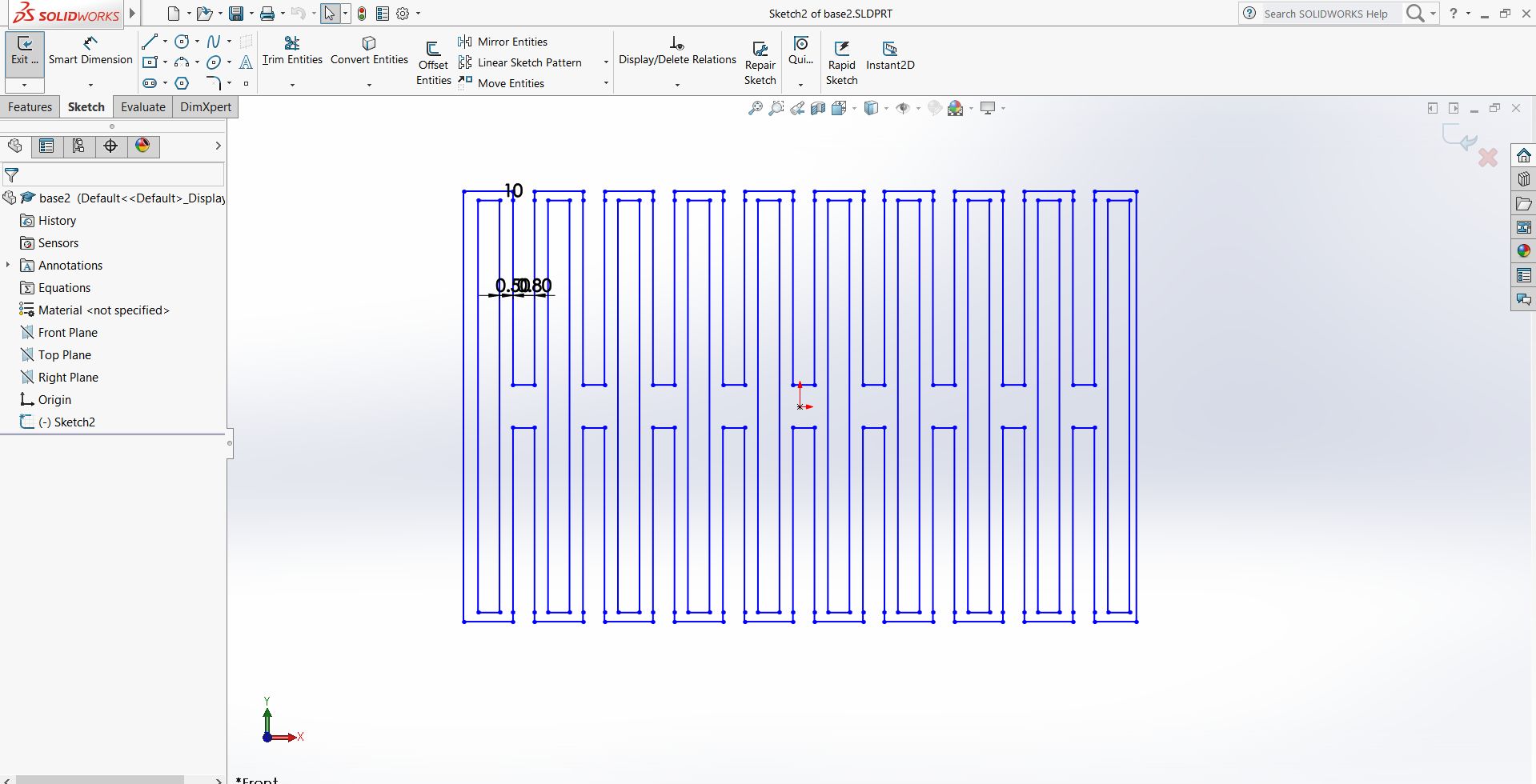Screen dimensions: 1536x784
Task: Pick the Line sketch tool
Action: [x=150, y=42]
